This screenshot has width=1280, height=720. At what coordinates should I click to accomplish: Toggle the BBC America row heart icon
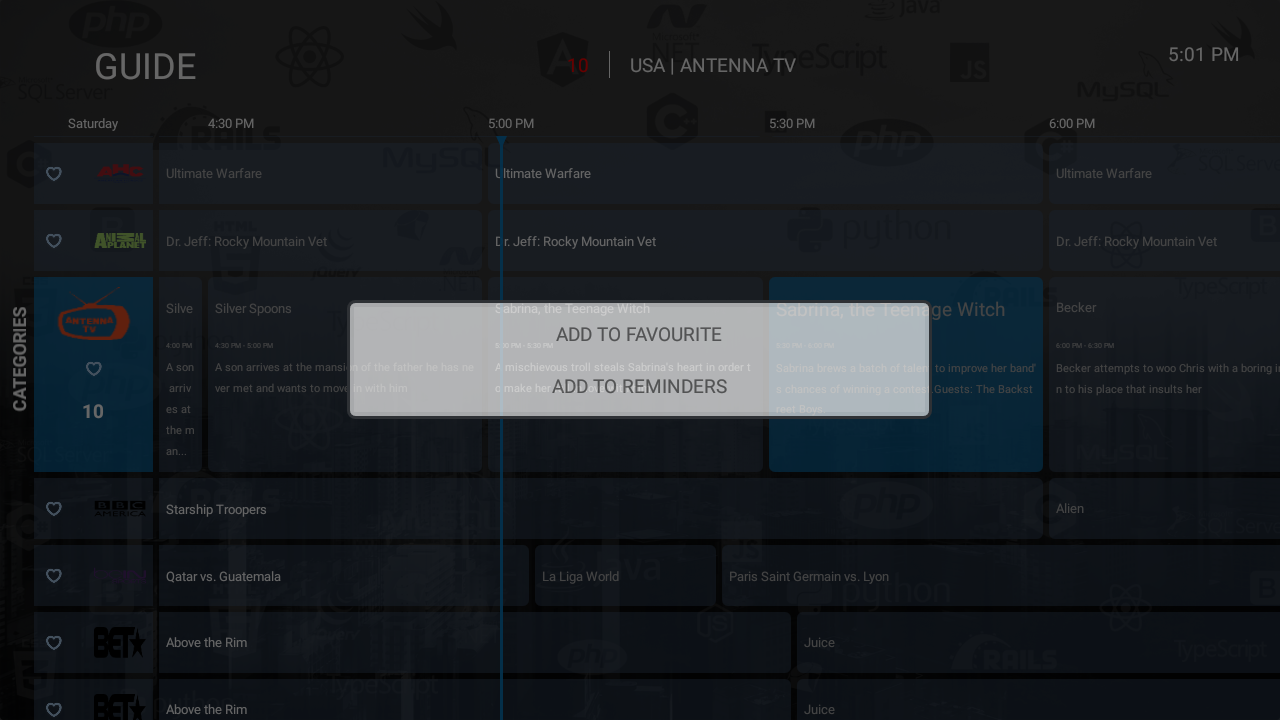point(54,509)
